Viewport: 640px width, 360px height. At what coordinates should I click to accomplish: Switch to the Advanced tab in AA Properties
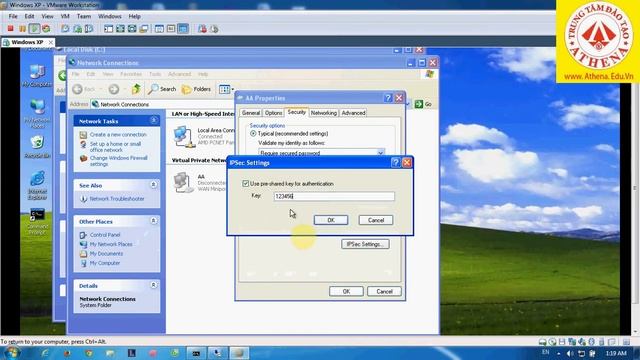coord(353,113)
